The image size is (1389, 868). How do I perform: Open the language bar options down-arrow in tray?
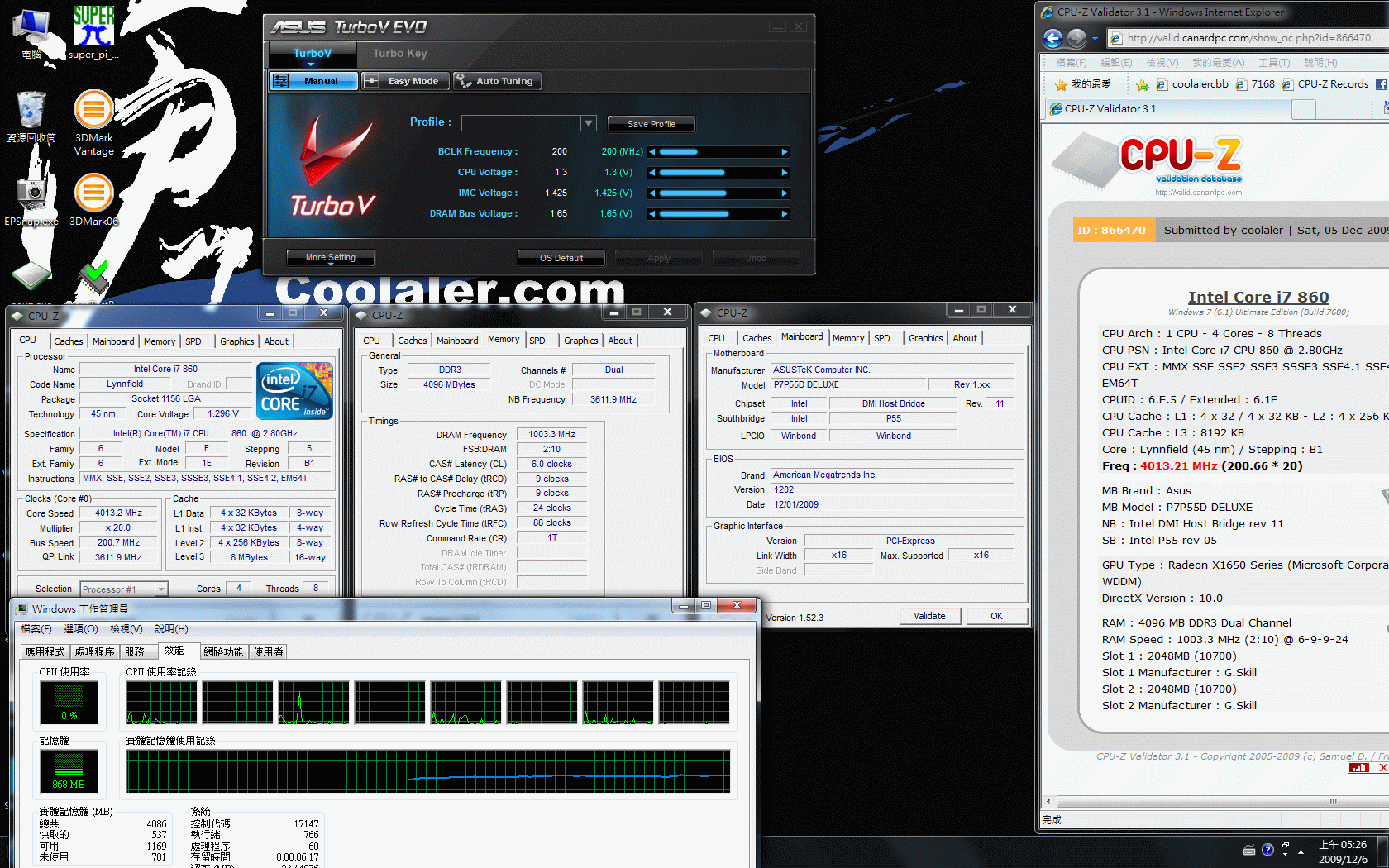[1286, 856]
